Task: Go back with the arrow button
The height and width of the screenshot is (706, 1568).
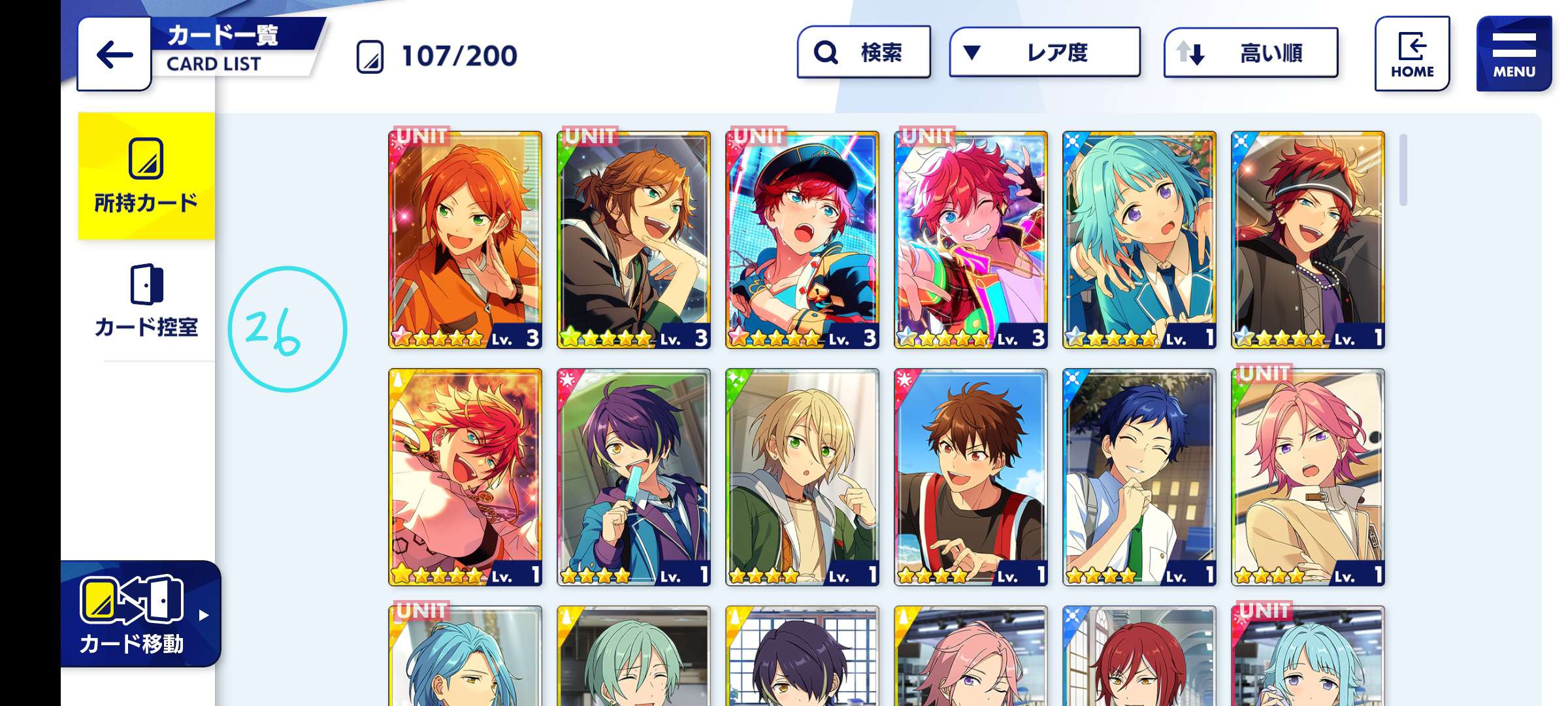Action: (114, 54)
